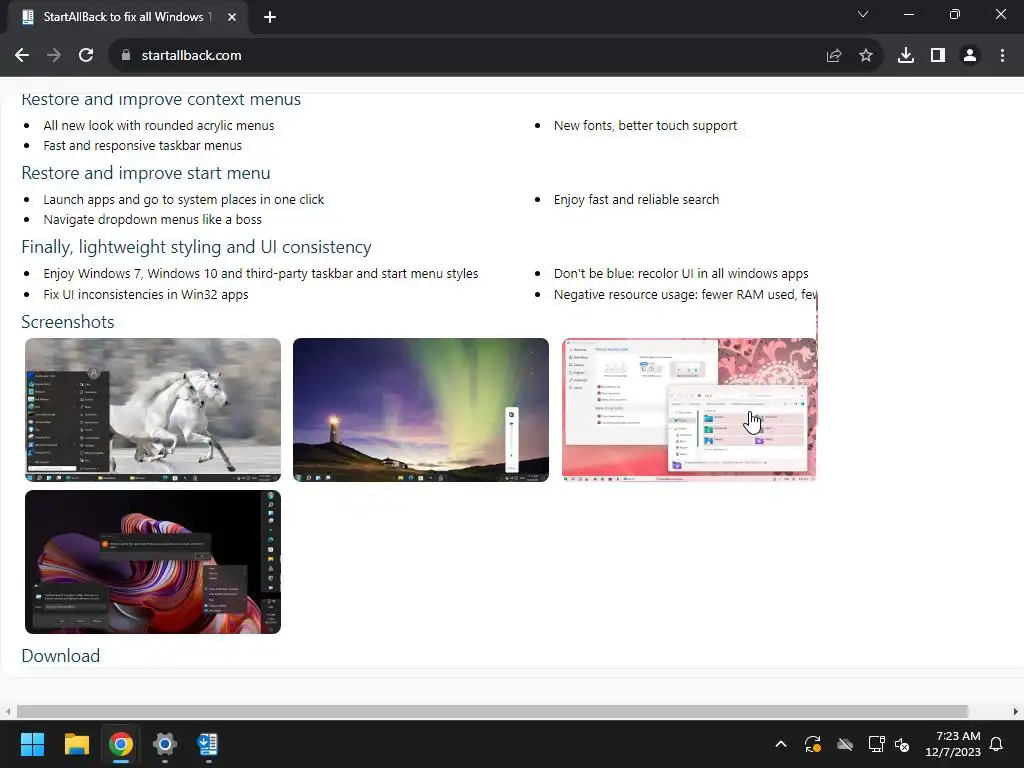
Task: Open tab search chevron in title bar
Action: [863, 14]
